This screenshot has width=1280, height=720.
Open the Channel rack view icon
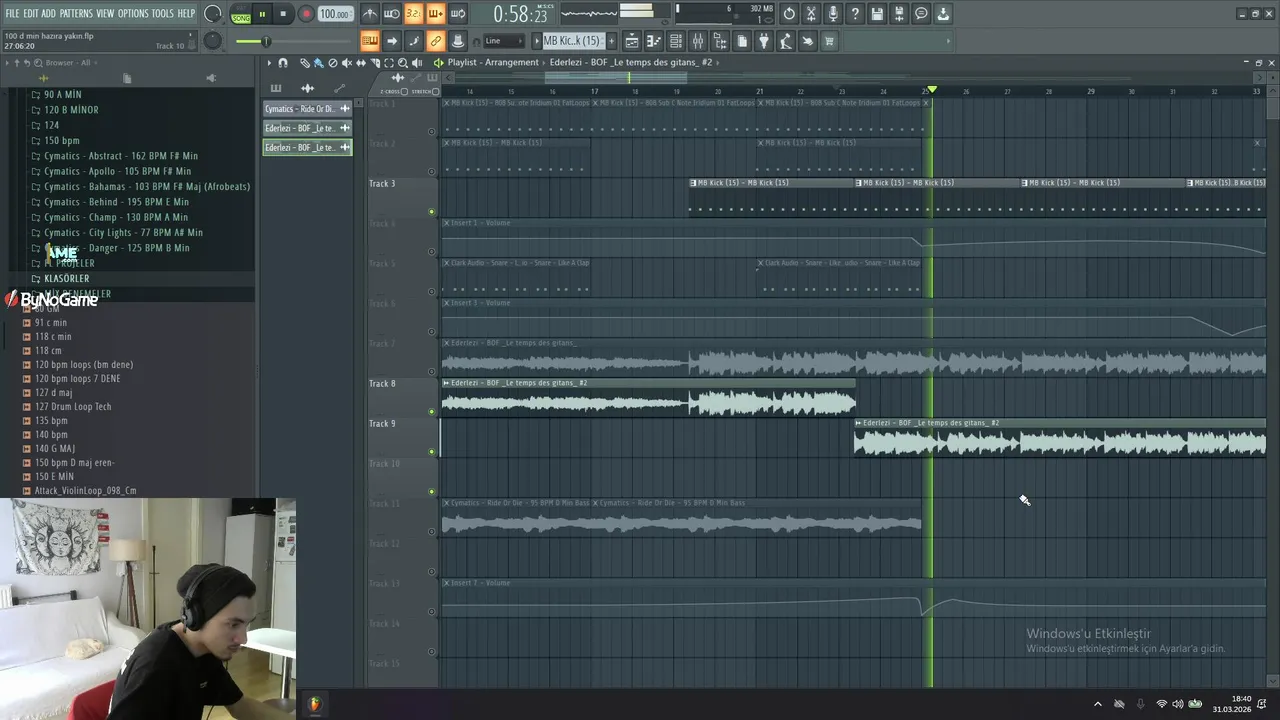coord(676,41)
